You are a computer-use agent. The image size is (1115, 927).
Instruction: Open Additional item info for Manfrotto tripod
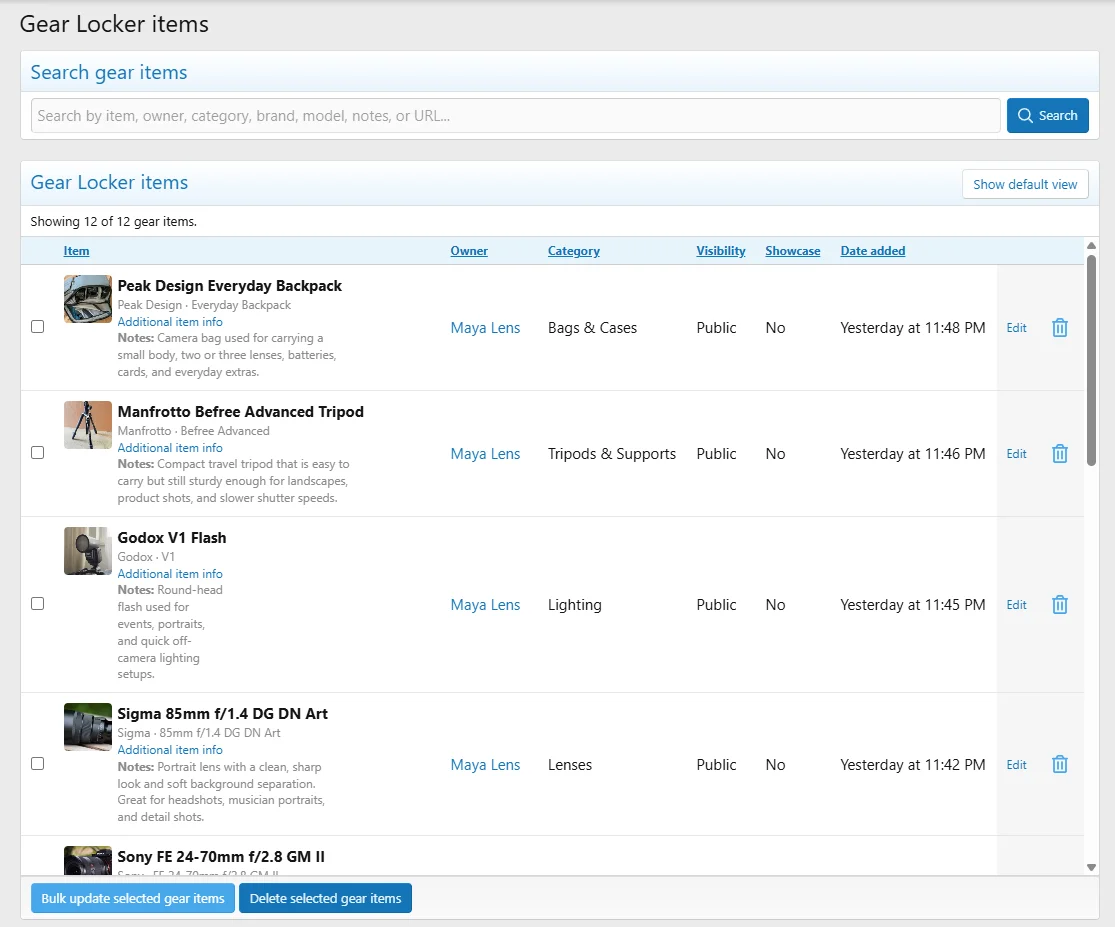[170, 448]
